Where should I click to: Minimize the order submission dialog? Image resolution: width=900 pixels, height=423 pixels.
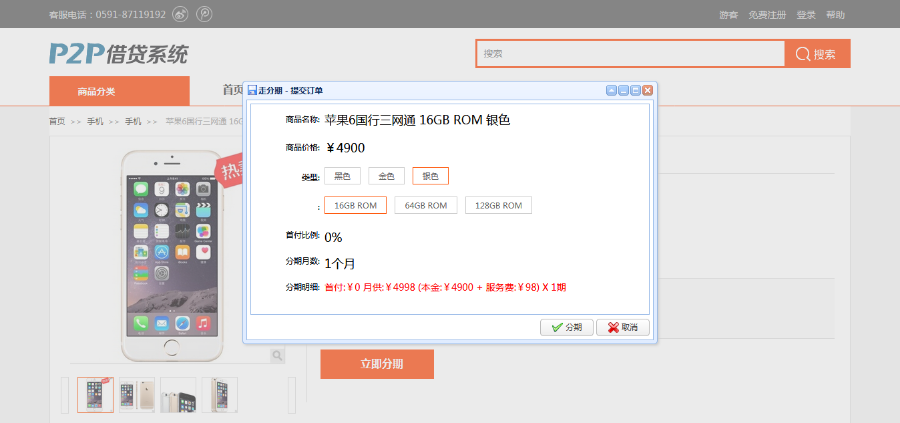(623, 90)
